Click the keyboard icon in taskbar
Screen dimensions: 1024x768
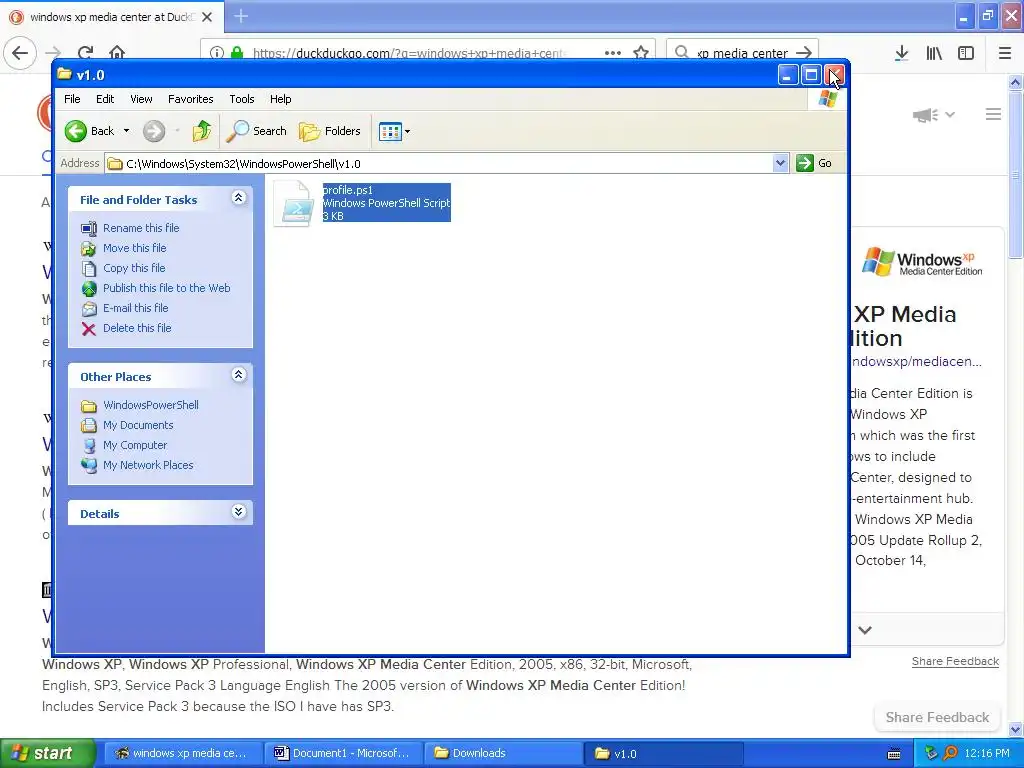click(894, 754)
